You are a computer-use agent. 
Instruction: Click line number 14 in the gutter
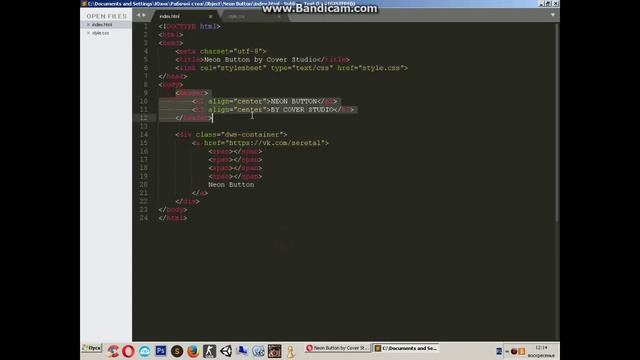[144, 135]
